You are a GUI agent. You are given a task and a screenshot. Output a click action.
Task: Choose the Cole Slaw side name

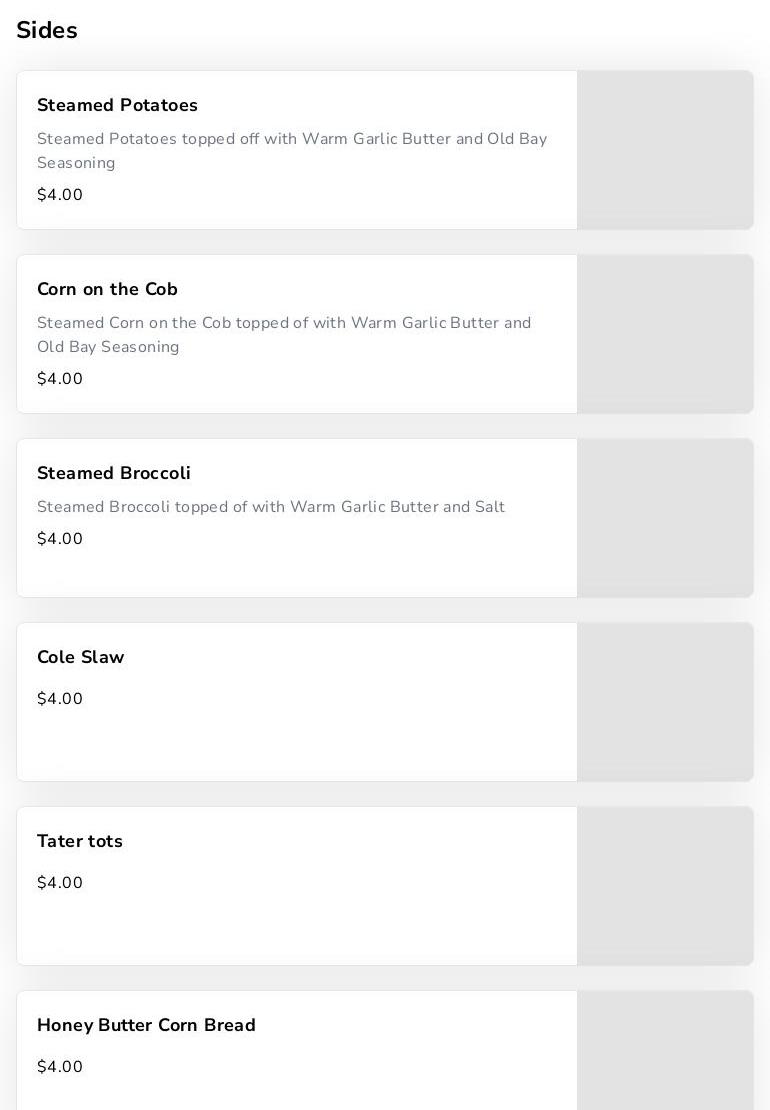point(81,657)
